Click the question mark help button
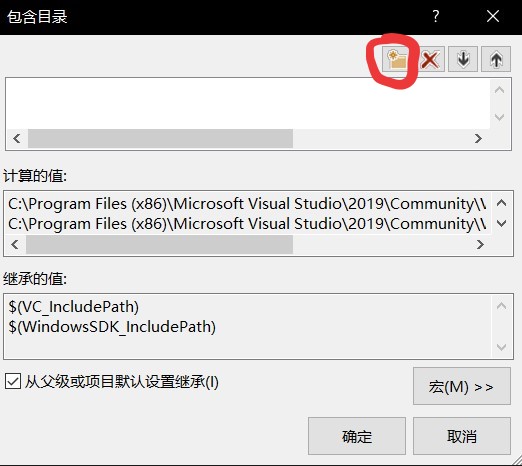 [x=436, y=16]
